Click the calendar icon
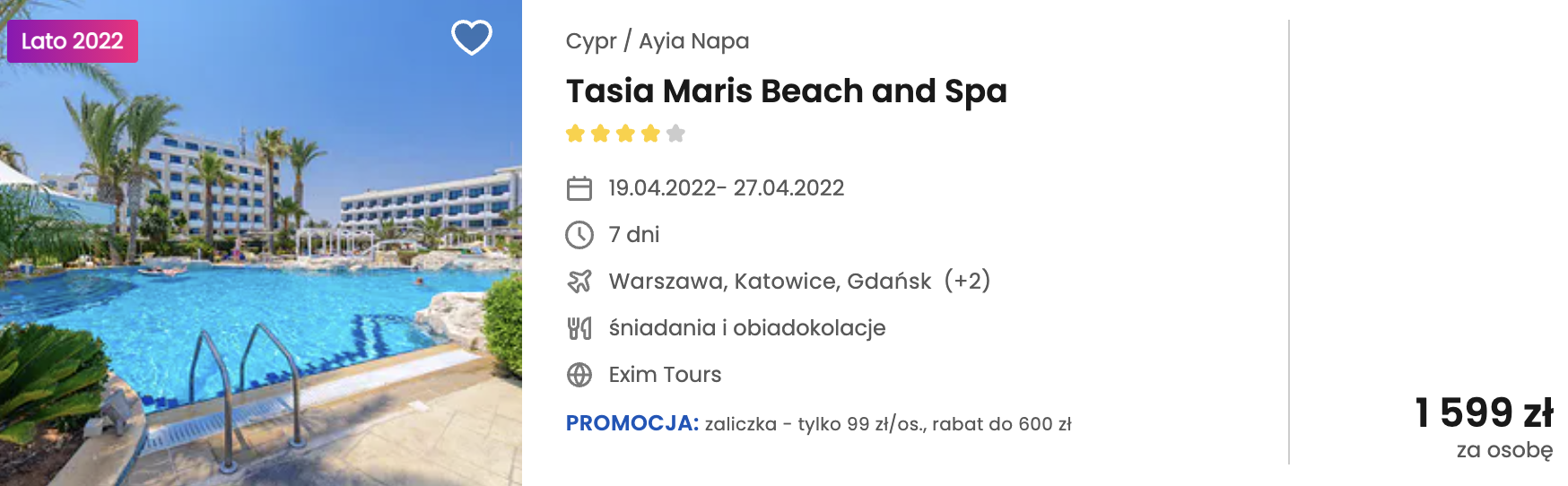The image size is (1568, 486). pyautogui.click(x=579, y=188)
